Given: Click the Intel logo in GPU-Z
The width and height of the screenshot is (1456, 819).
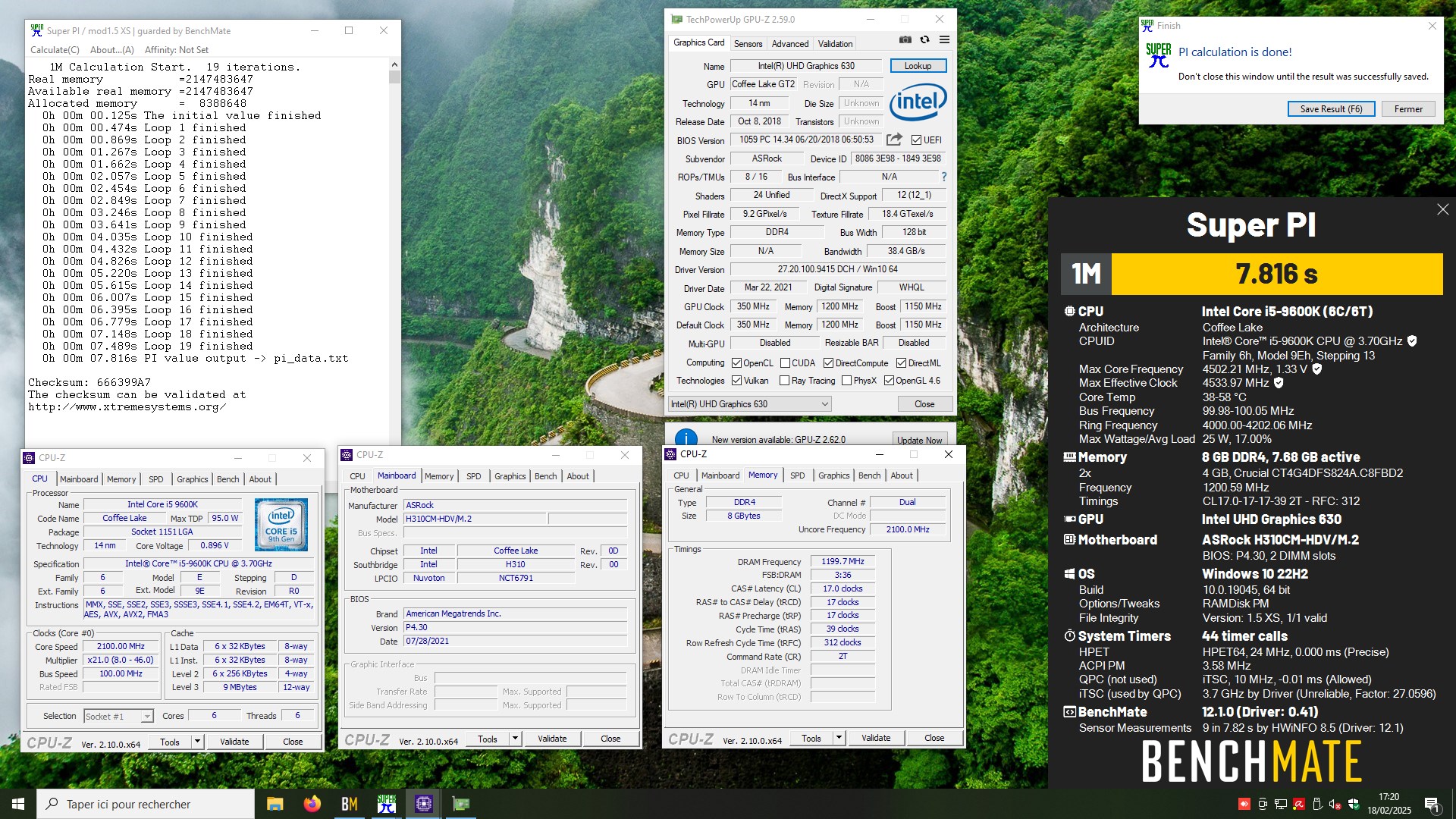Looking at the screenshot, I should pos(918,102).
